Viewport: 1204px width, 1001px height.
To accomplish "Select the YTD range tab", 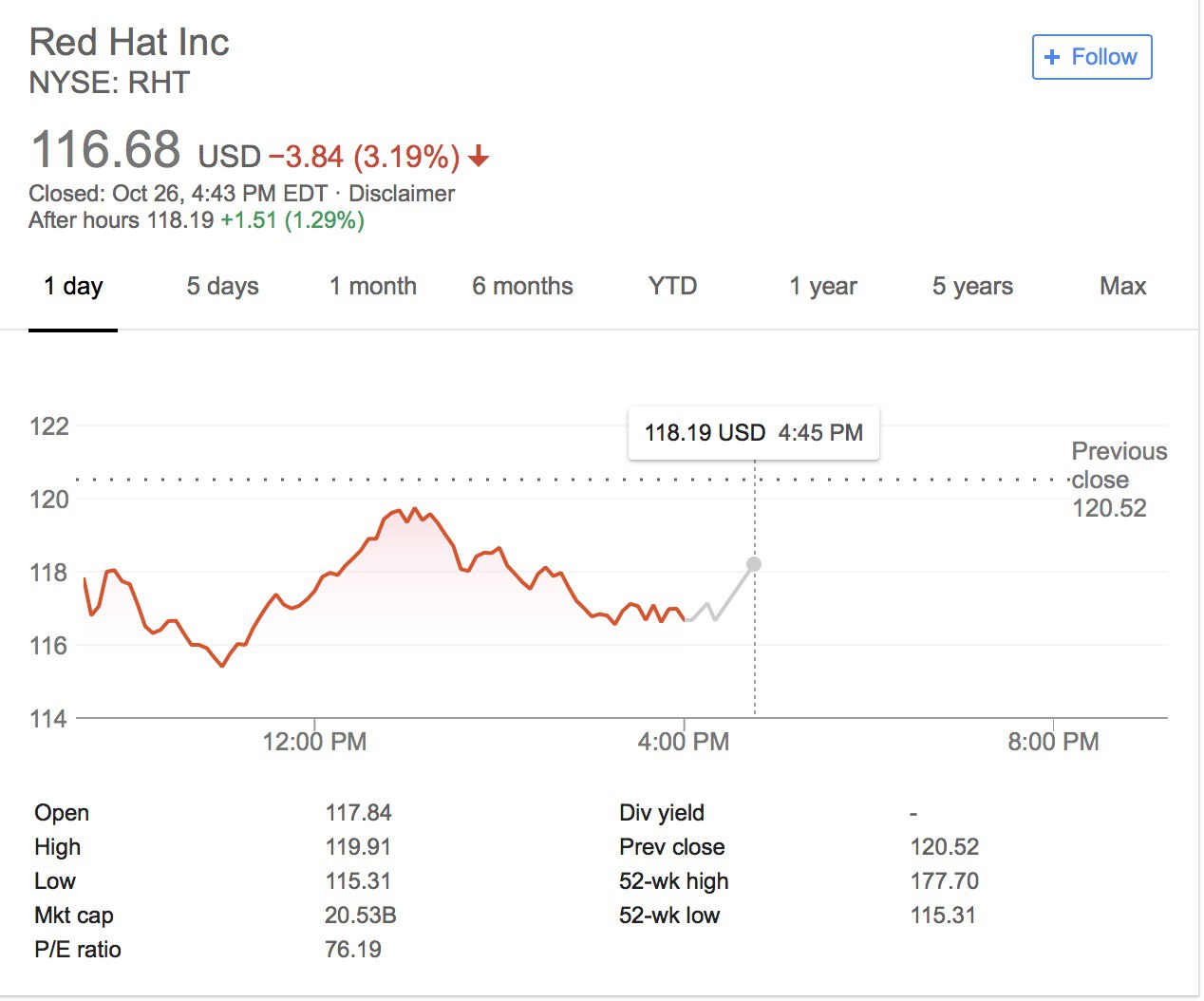I will pyautogui.click(x=672, y=287).
